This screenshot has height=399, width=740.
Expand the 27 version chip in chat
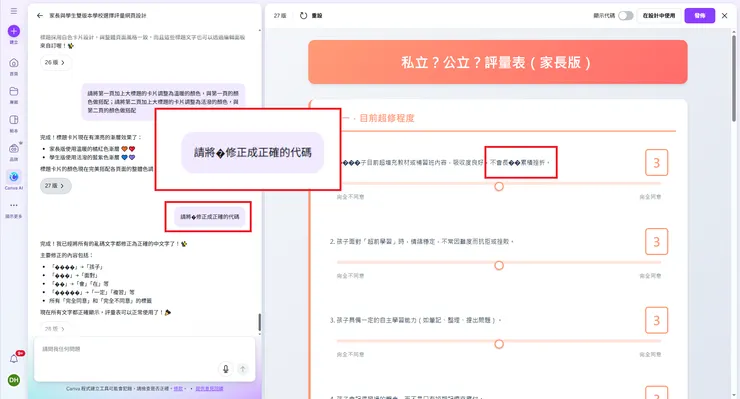(55, 186)
